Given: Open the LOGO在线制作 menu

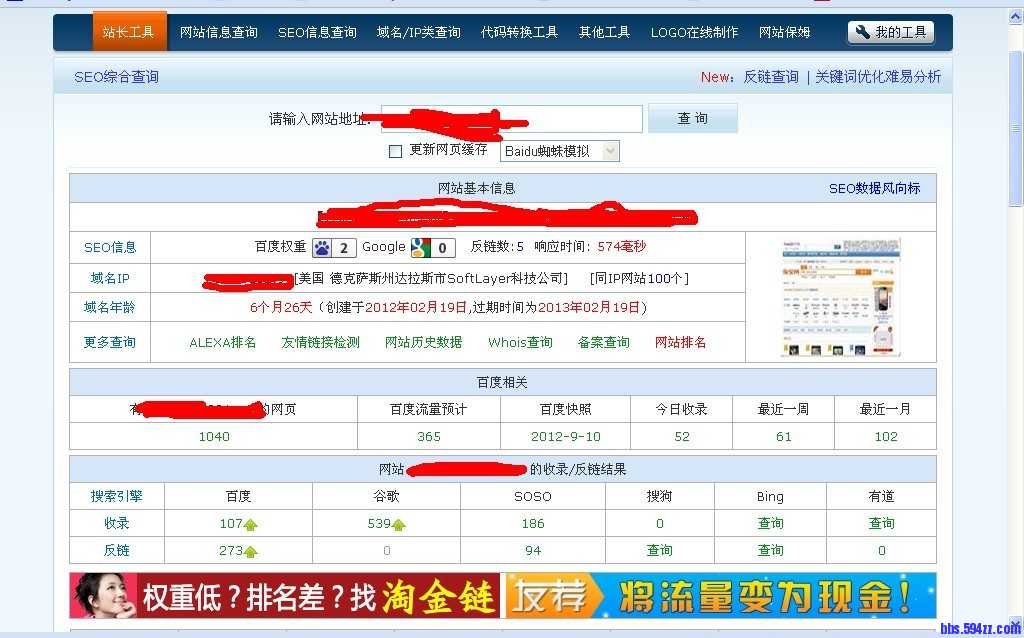Looking at the screenshot, I should pos(694,31).
